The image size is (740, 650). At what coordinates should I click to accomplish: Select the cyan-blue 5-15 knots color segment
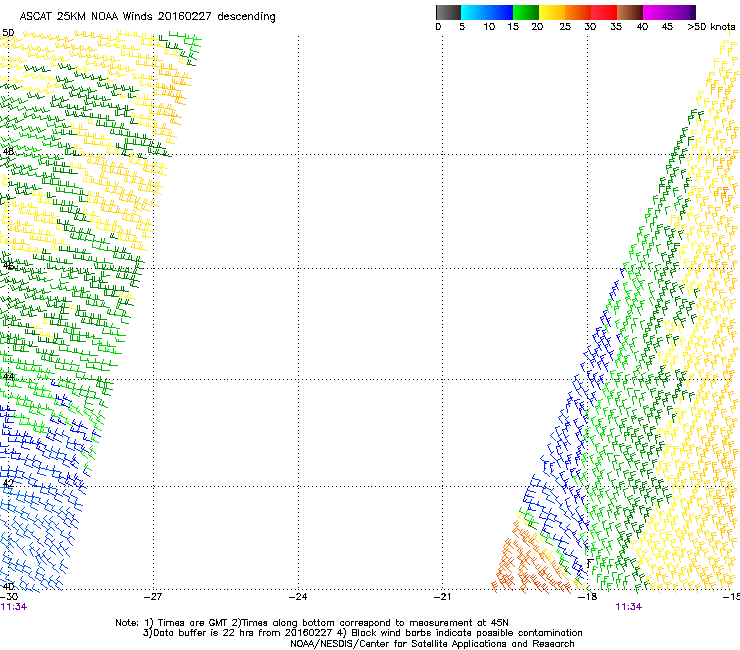tap(487, 12)
